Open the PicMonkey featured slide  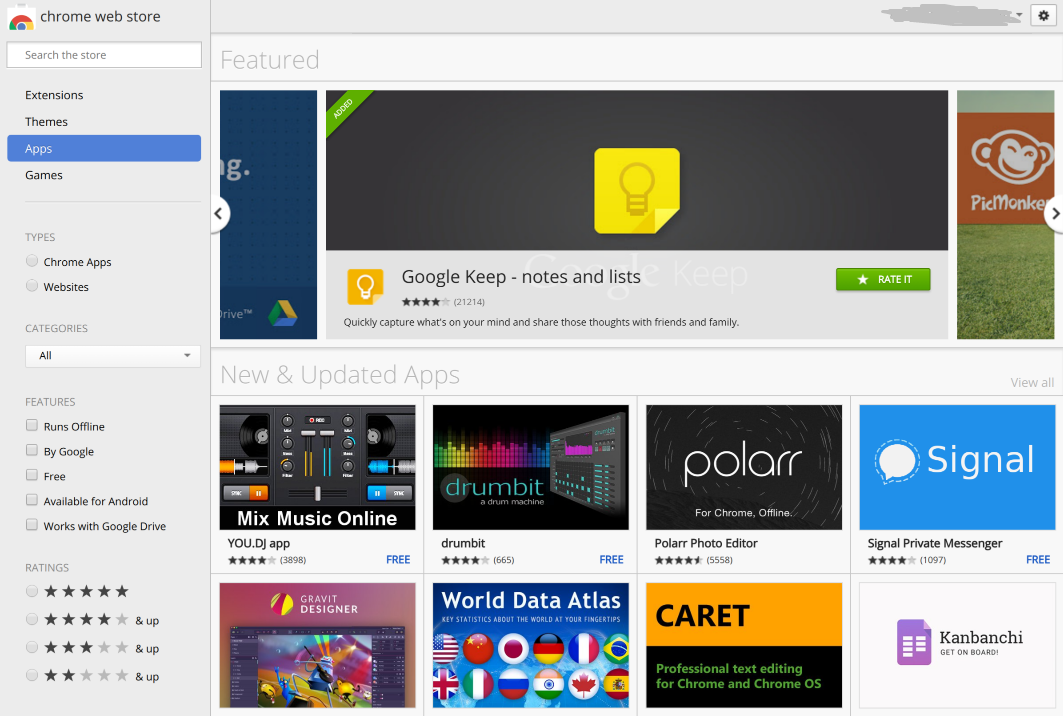(x=1005, y=214)
